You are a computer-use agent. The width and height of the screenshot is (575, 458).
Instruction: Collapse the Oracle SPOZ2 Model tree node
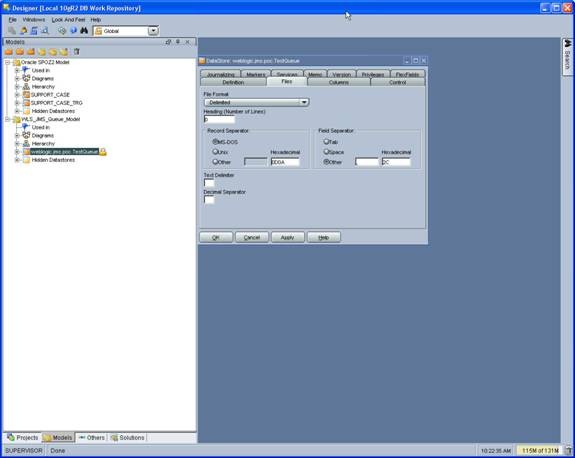(x=7, y=62)
